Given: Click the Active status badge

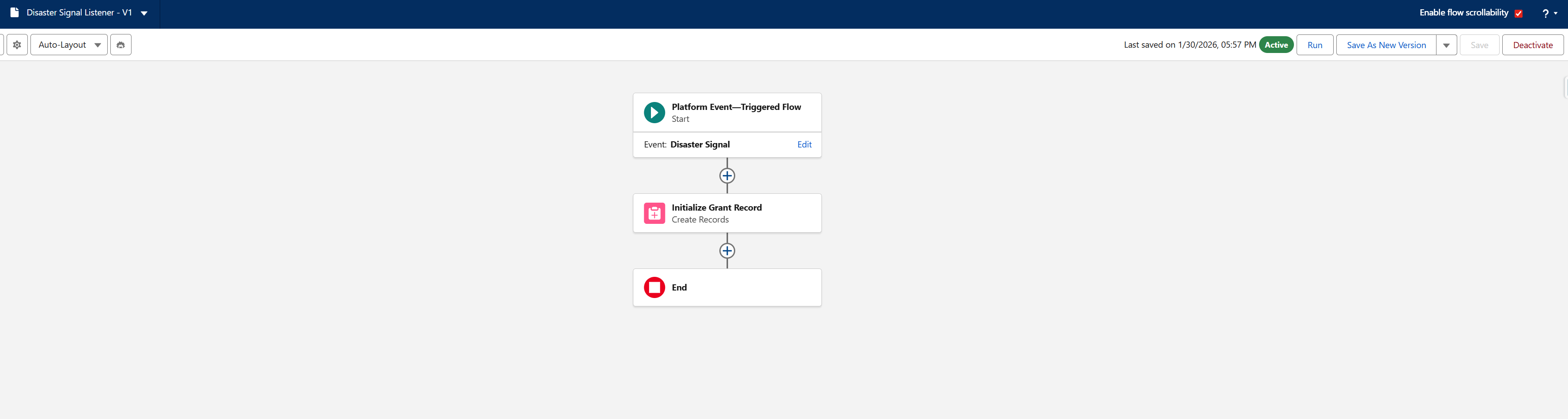Looking at the screenshot, I should [x=1276, y=45].
